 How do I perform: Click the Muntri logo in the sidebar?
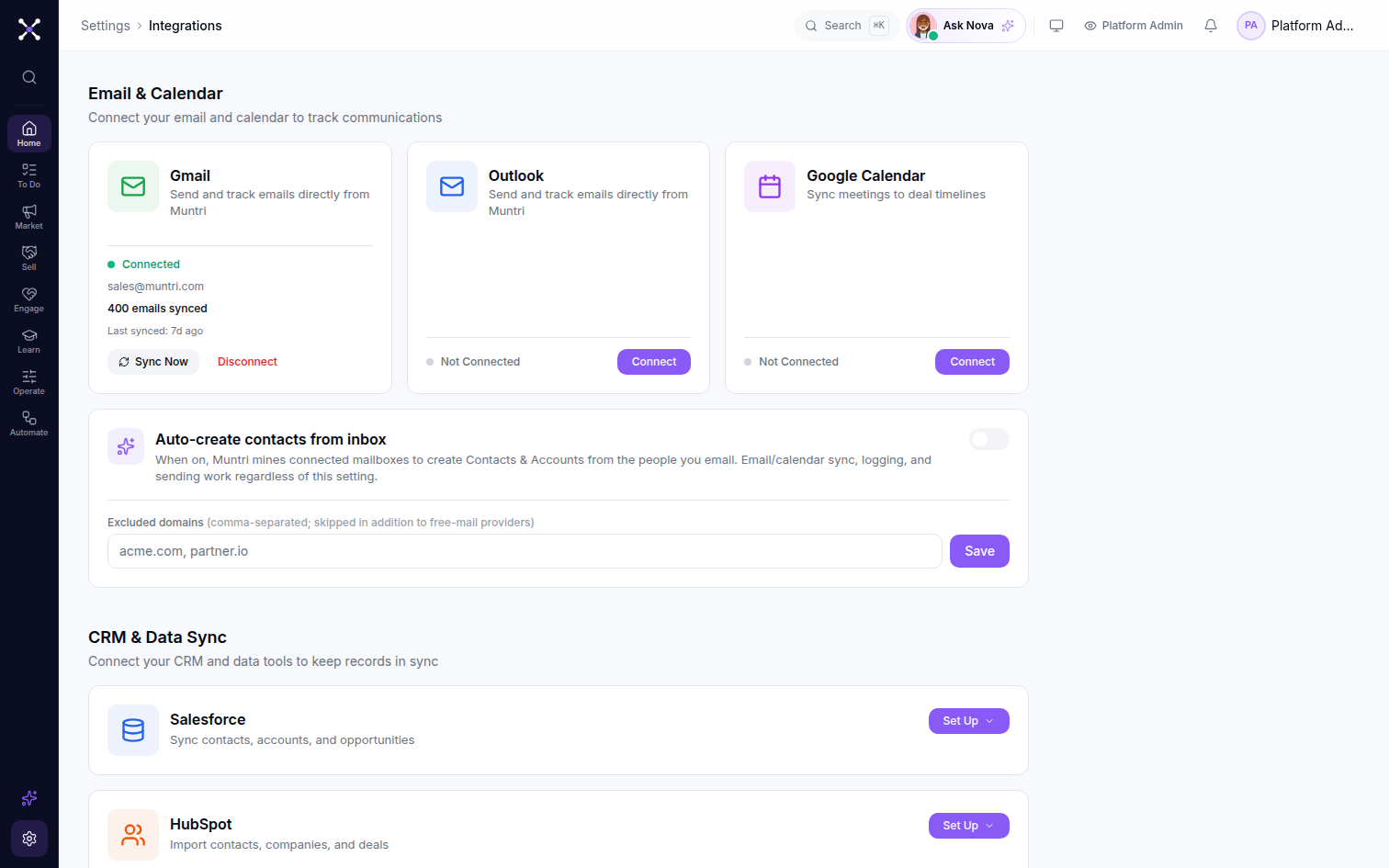(x=29, y=29)
